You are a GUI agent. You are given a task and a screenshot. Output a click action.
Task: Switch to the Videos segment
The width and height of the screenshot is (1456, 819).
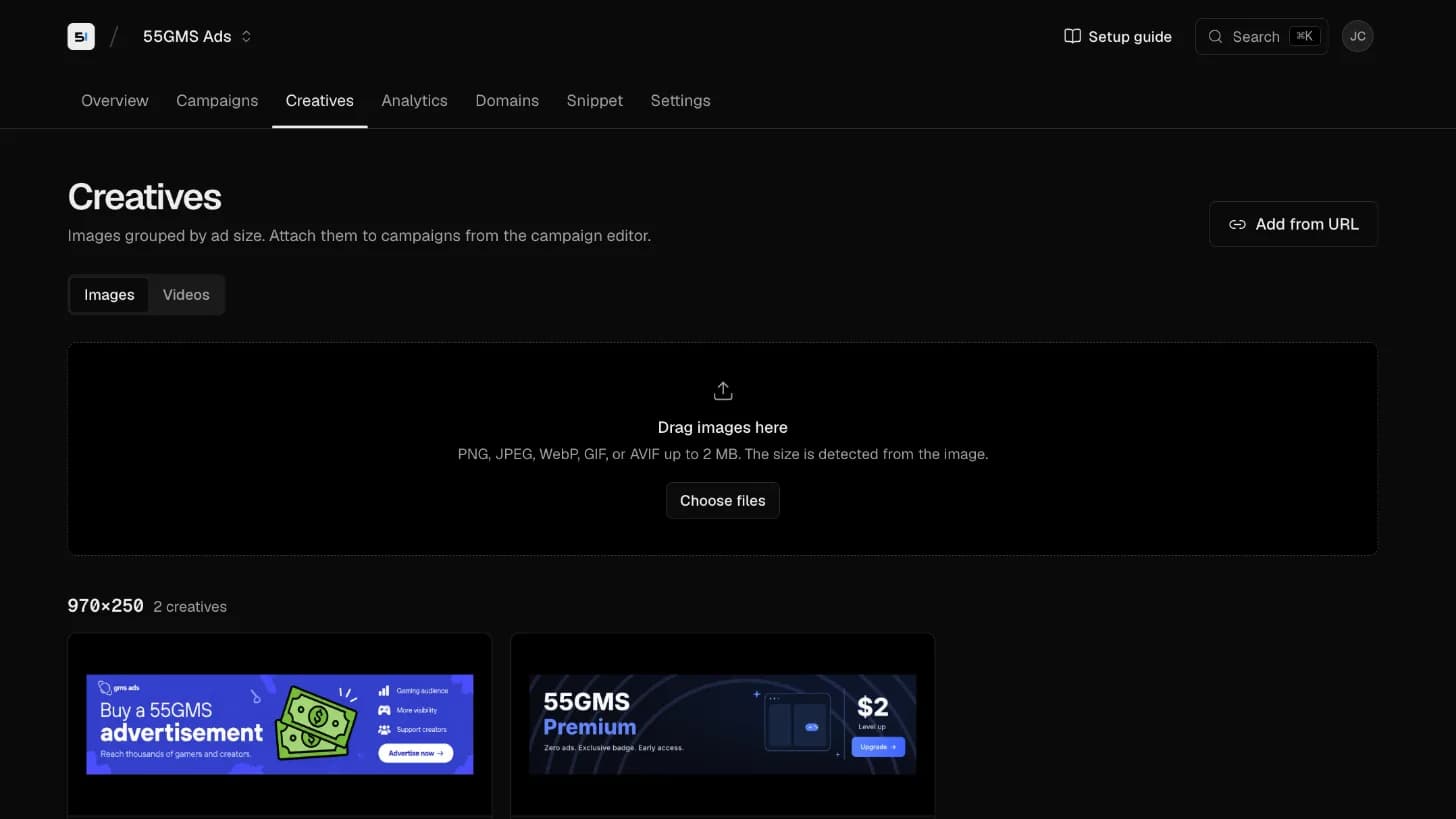tap(186, 295)
